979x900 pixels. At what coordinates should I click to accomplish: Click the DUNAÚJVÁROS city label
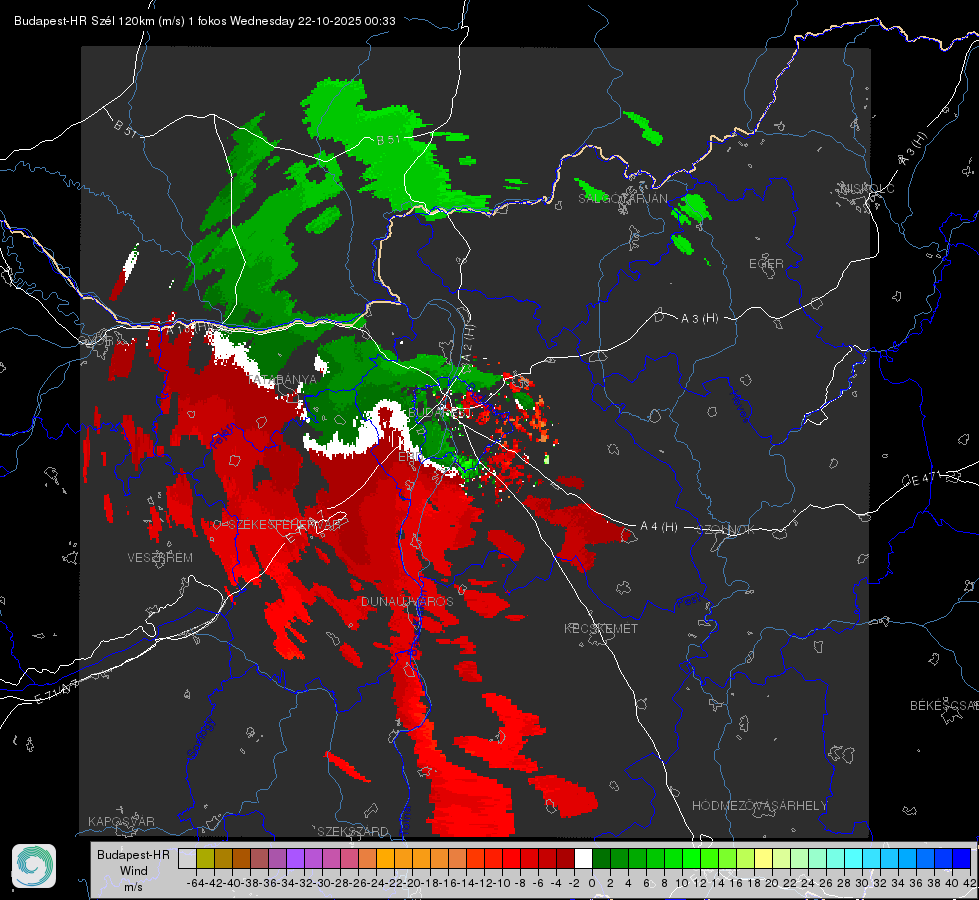click(407, 601)
